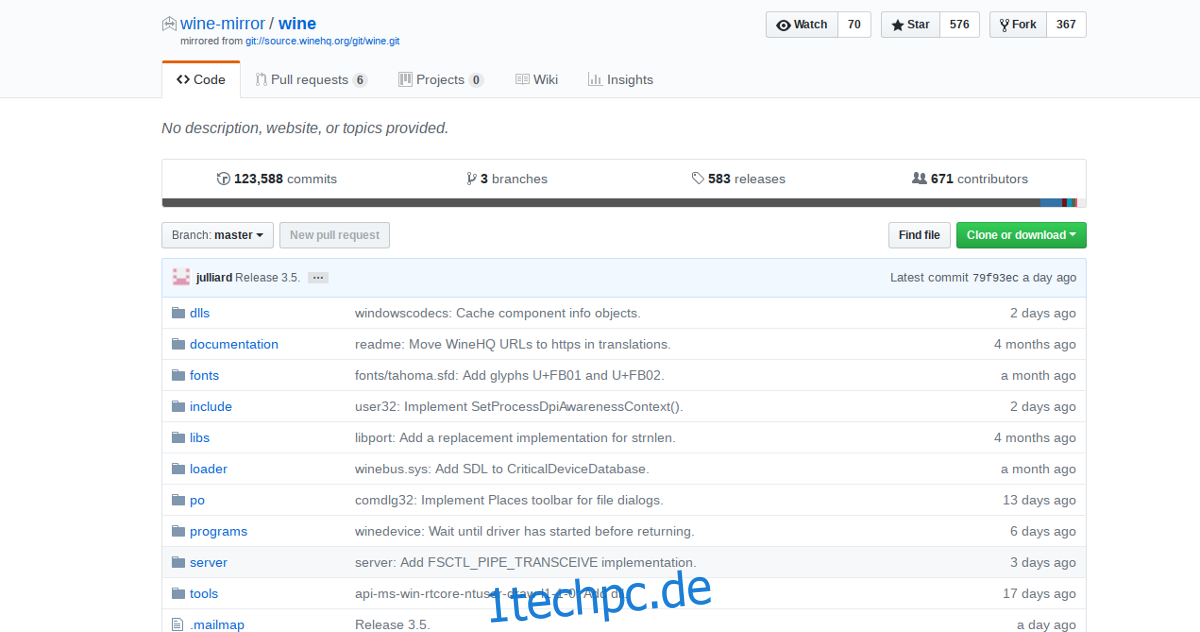1200x632 pixels.
Task: Click the folder icon next to documentation
Action: (178, 344)
